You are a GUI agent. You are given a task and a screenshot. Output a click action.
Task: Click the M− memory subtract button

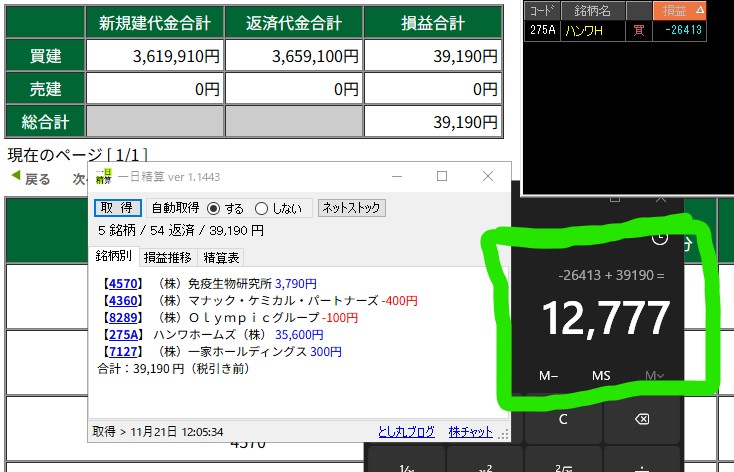click(x=548, y=376)
